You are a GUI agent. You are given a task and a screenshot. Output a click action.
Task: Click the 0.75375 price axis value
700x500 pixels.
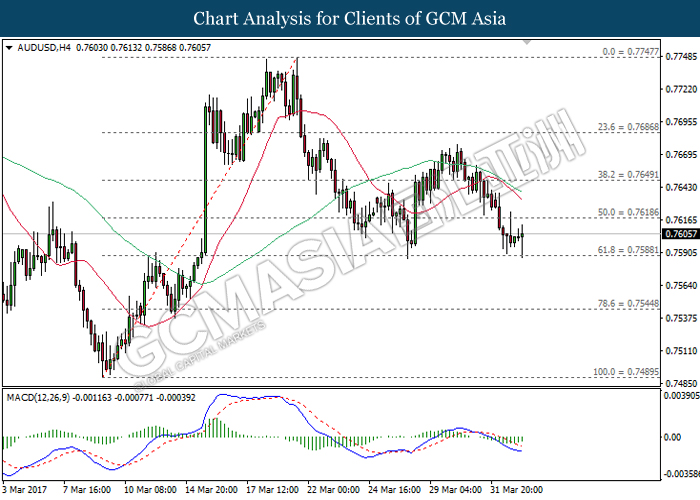(x=681, y=318)
